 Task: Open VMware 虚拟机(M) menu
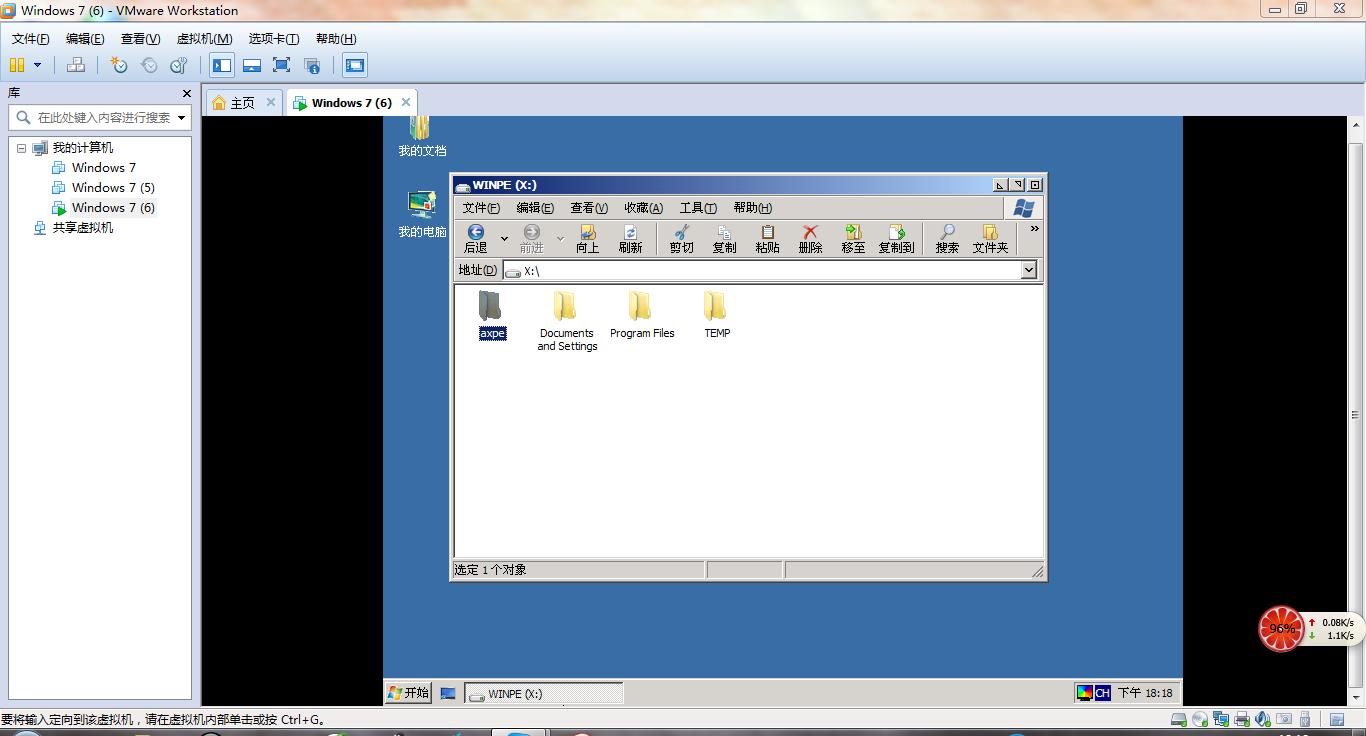(x=204, y=39)
